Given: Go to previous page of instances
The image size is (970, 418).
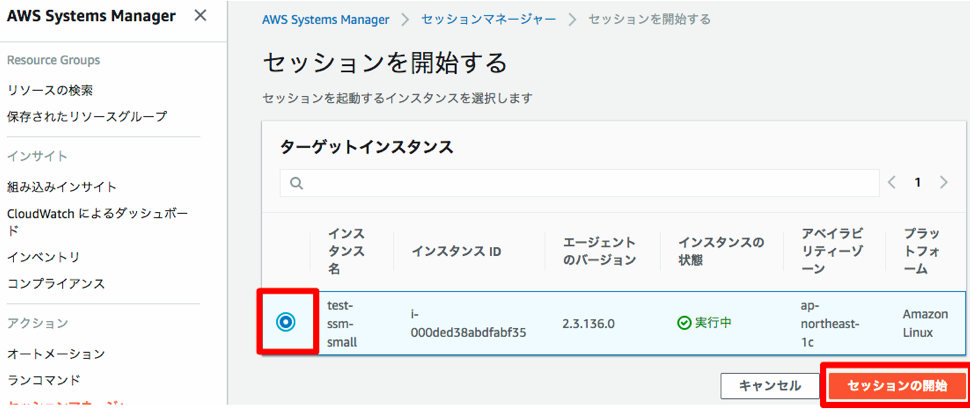Looking at the screenshot, I should 892,182.
